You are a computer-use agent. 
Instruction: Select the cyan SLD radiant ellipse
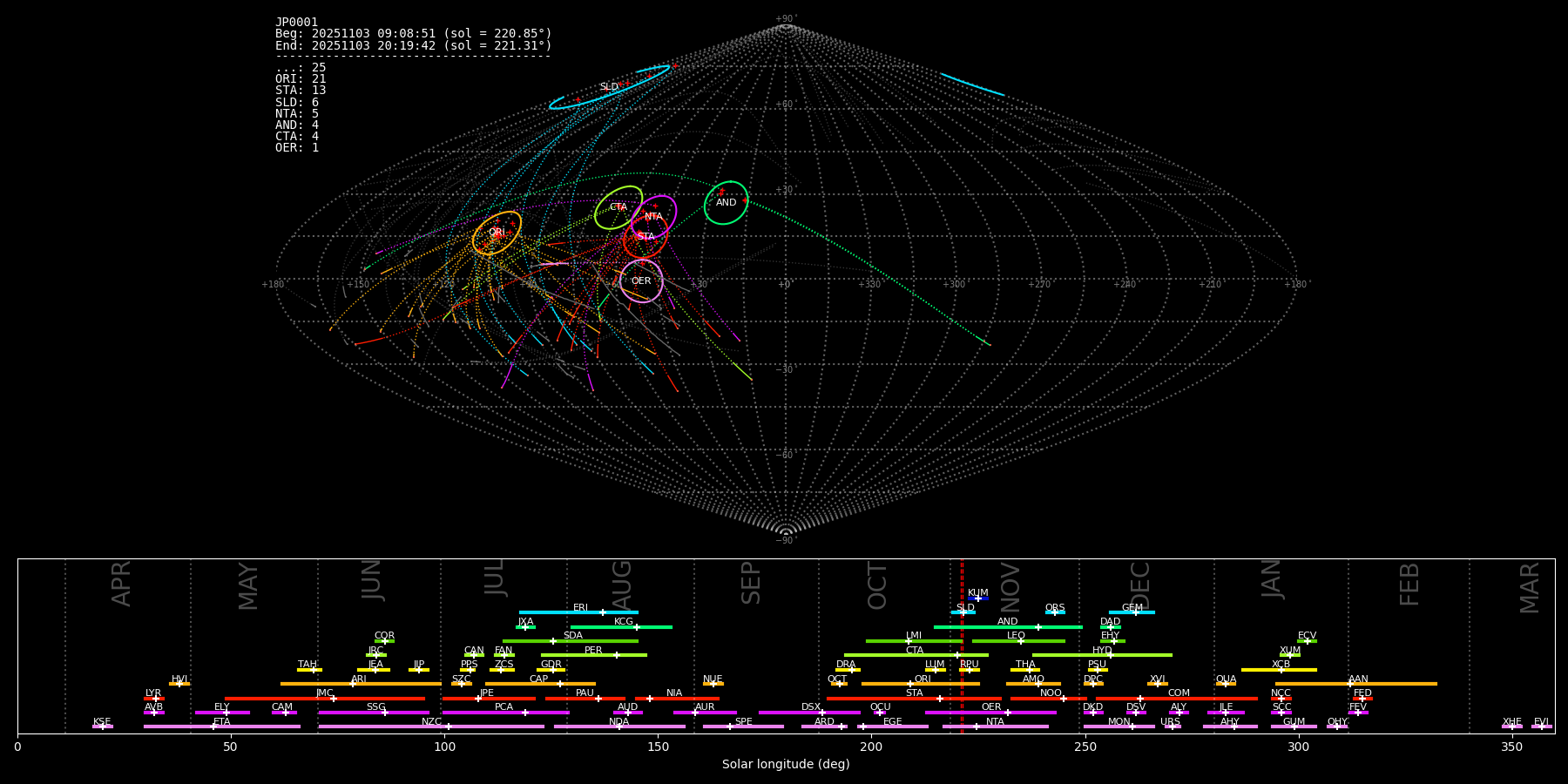tap(609, 87)
